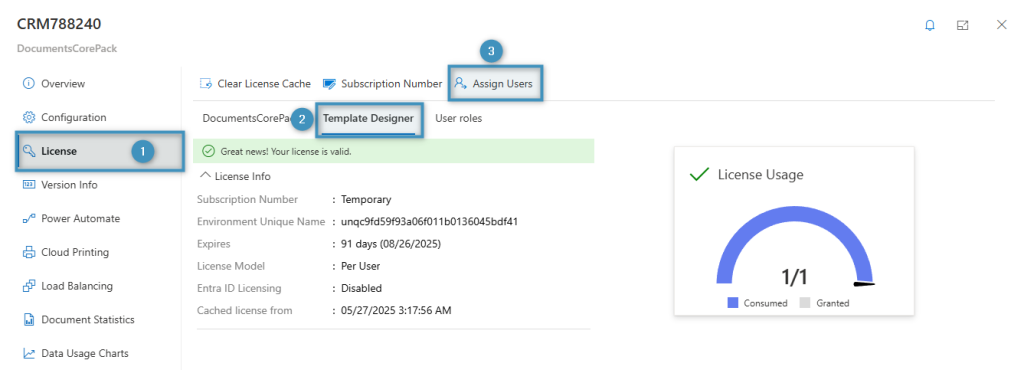Click the Document Statistics icon
Viewport: 1024px width, 370px height.
(28, 320)
